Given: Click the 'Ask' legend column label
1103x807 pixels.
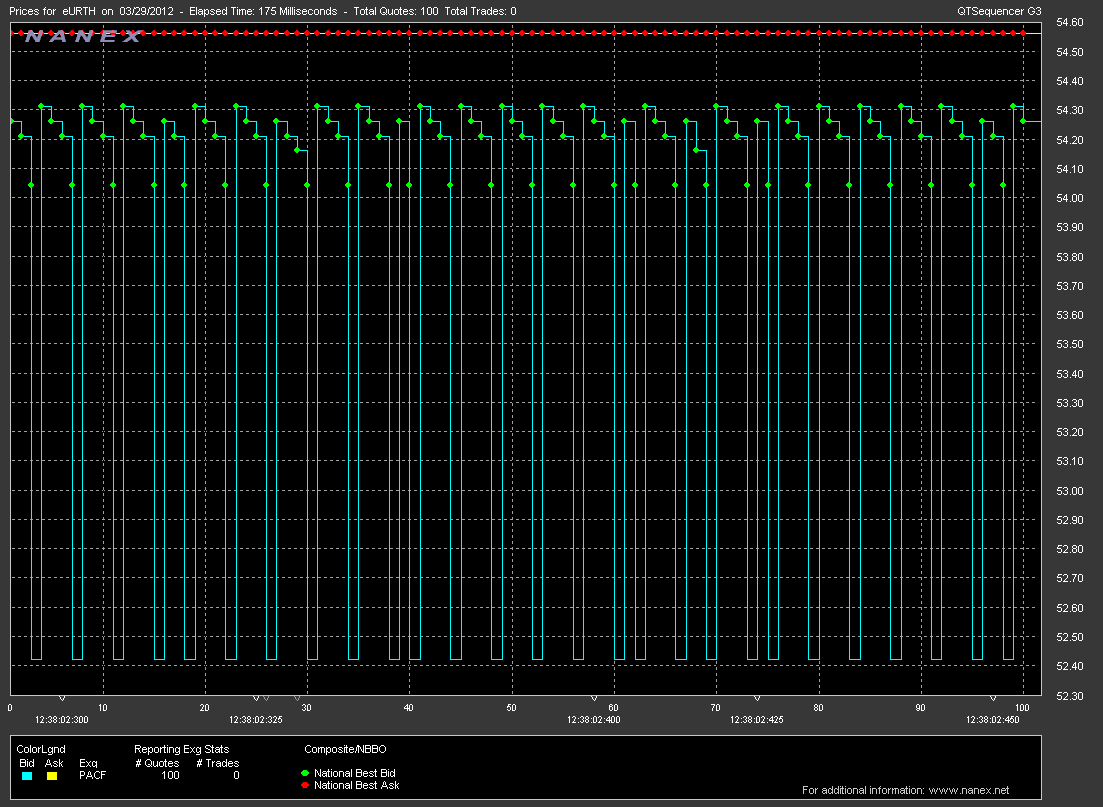Looking at the screenshot, I should pos(54,763).
